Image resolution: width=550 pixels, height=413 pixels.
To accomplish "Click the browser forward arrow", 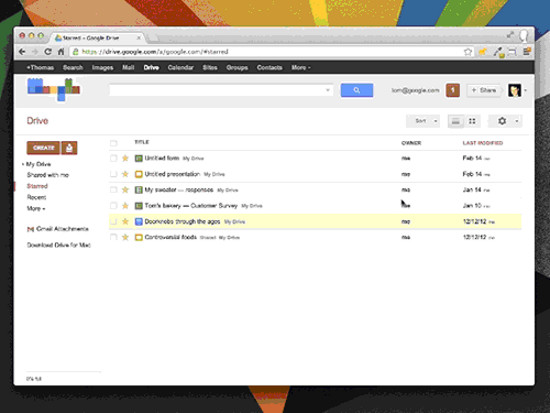I will 35,52.
